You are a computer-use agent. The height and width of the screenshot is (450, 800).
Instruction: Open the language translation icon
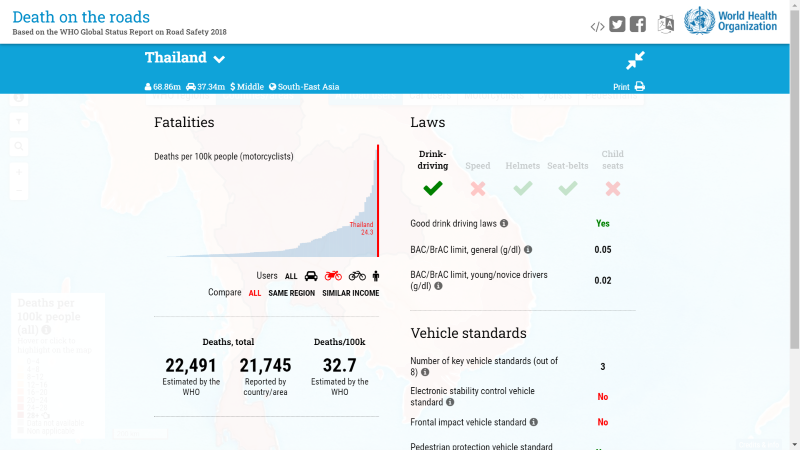click(666, 25)
